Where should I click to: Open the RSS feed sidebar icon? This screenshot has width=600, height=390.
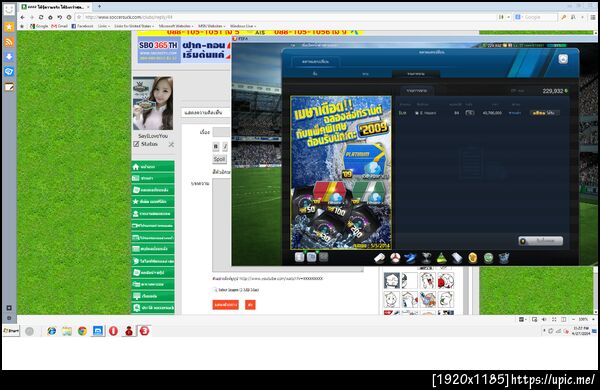point(9,42)
